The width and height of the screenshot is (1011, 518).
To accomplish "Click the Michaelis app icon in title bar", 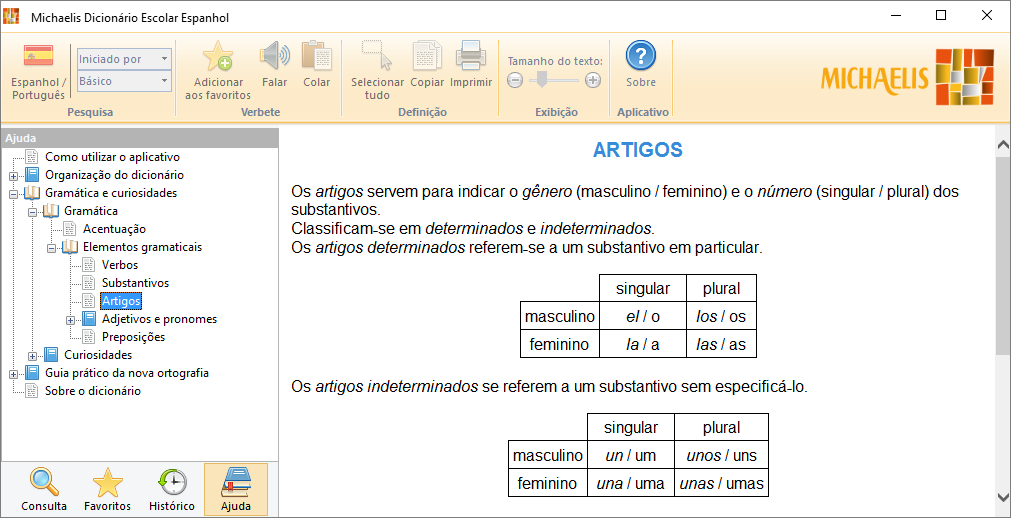I will click(x=11, y=15).
